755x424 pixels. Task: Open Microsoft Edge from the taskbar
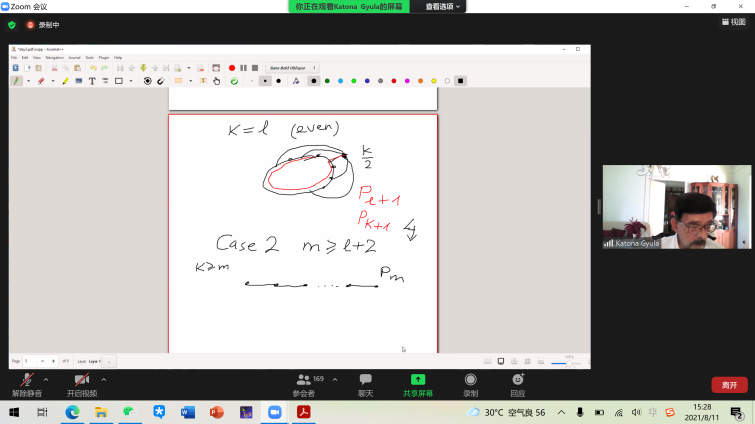tap(72, 412)
